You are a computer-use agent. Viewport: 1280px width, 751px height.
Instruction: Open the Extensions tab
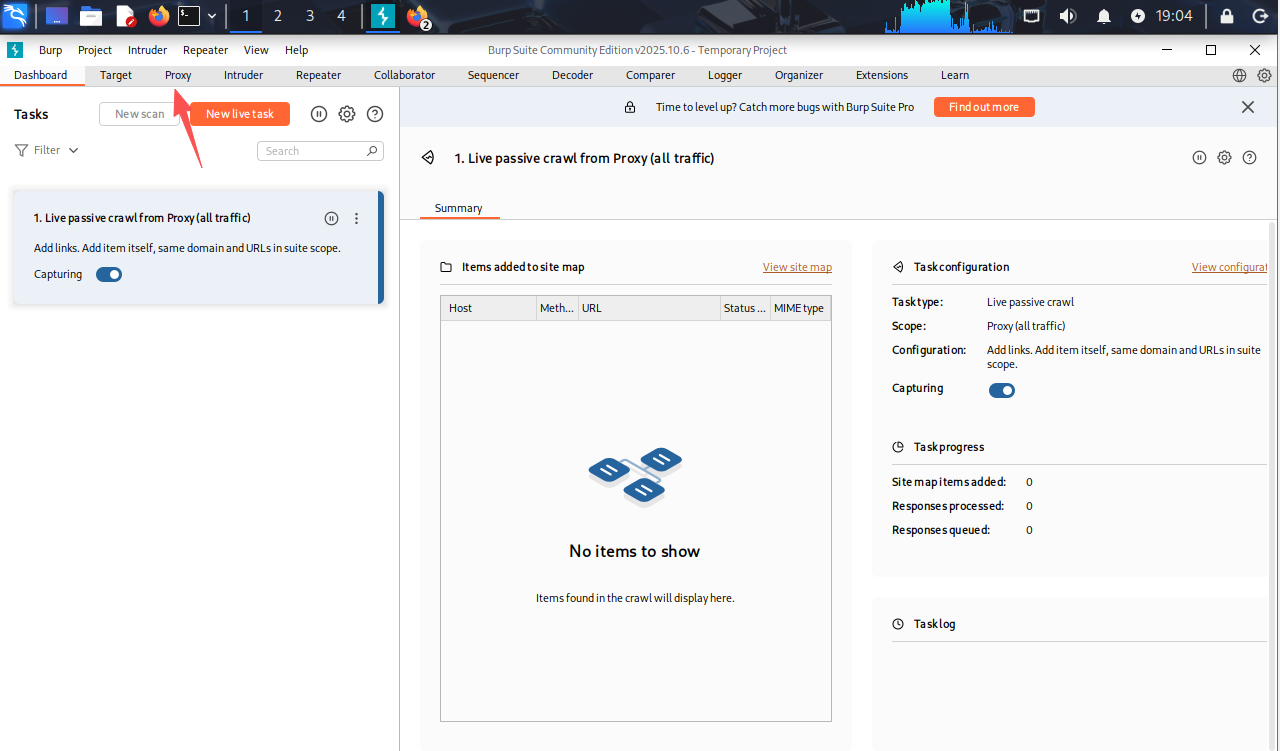click(882, 75)
